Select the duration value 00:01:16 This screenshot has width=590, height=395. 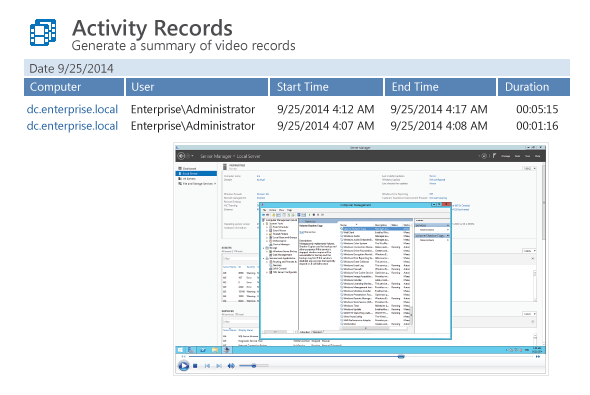[x=537, y=126]
